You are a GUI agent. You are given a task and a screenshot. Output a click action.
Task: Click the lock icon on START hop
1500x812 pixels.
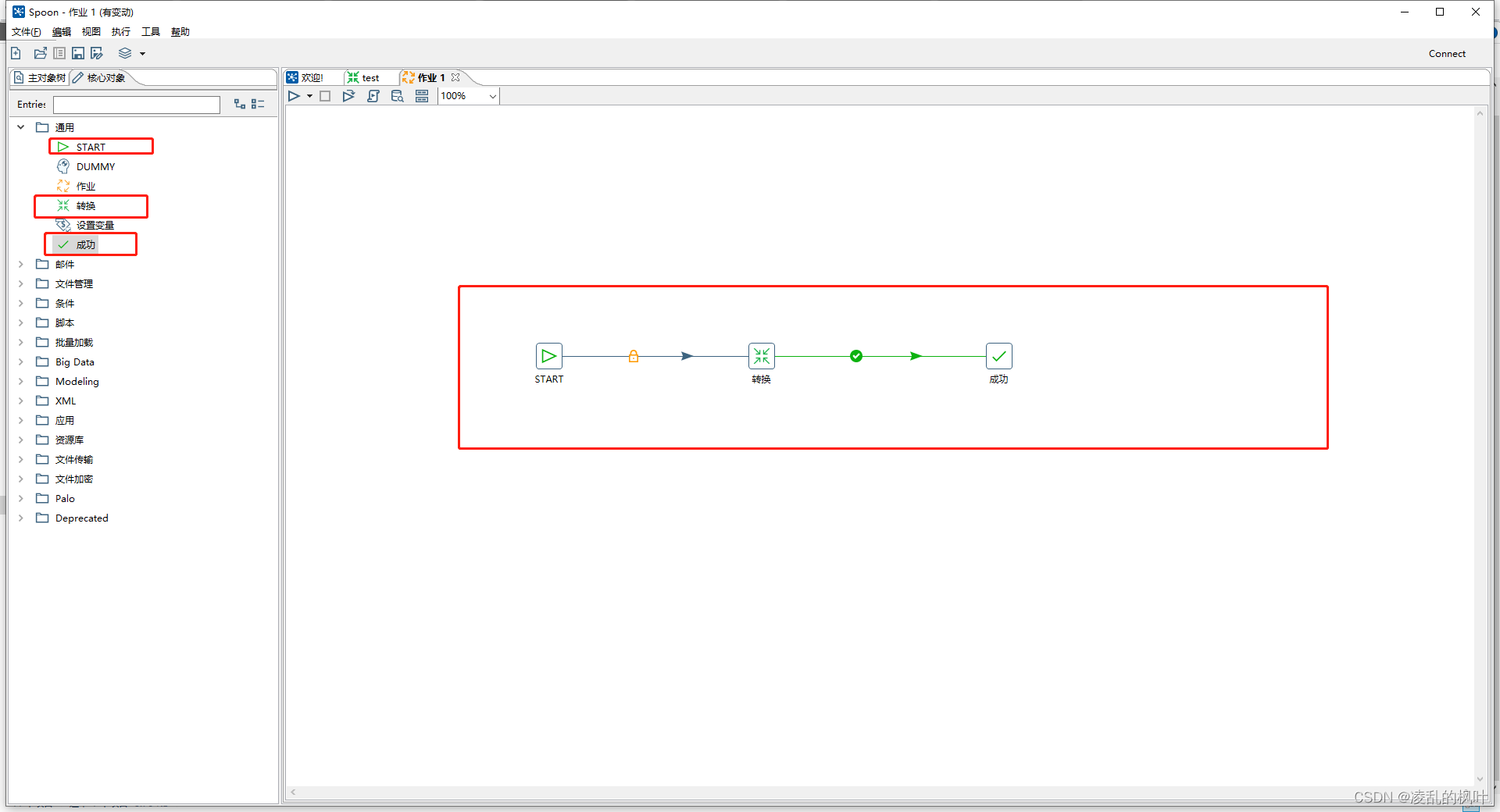[634, 356]
